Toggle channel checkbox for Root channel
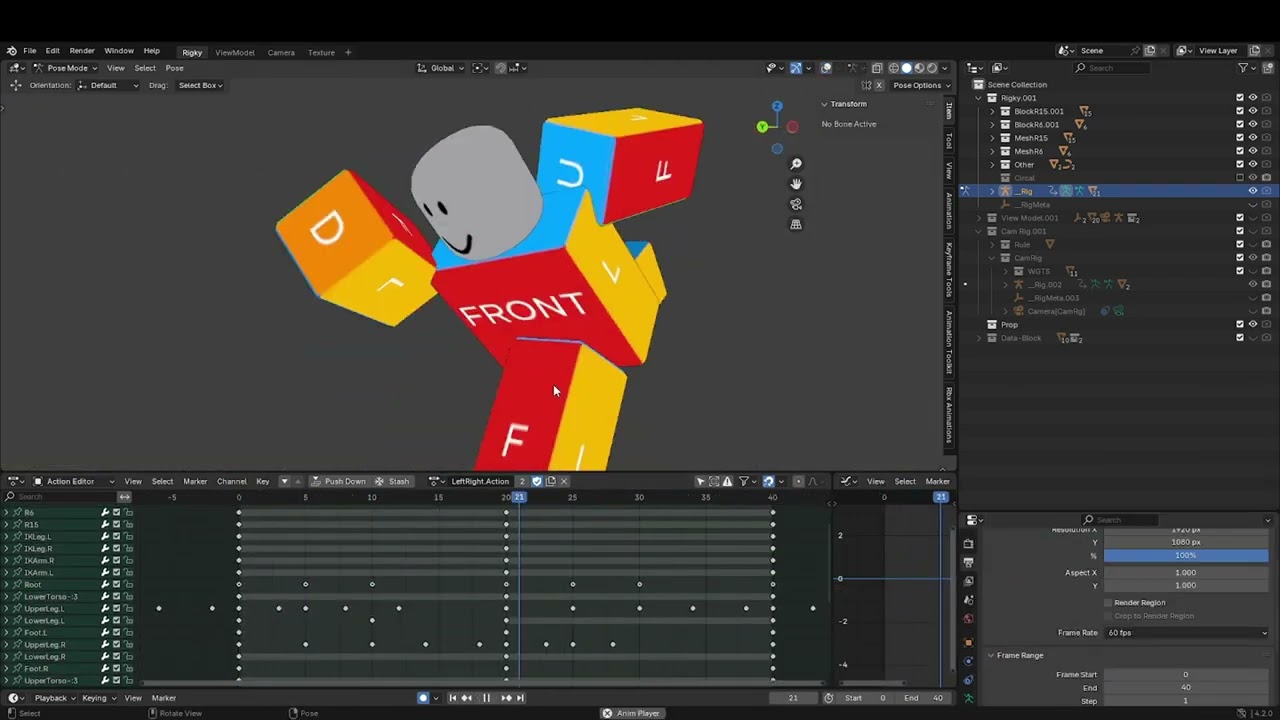 [116, 584]
